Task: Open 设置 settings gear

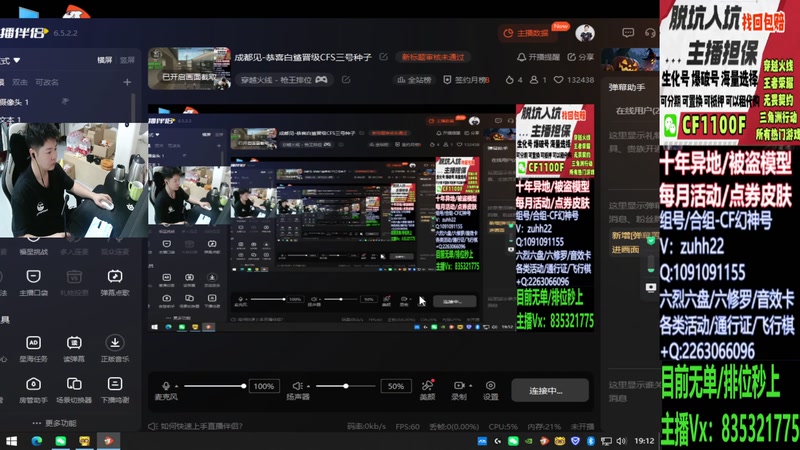Action: (x=490, y=389)
